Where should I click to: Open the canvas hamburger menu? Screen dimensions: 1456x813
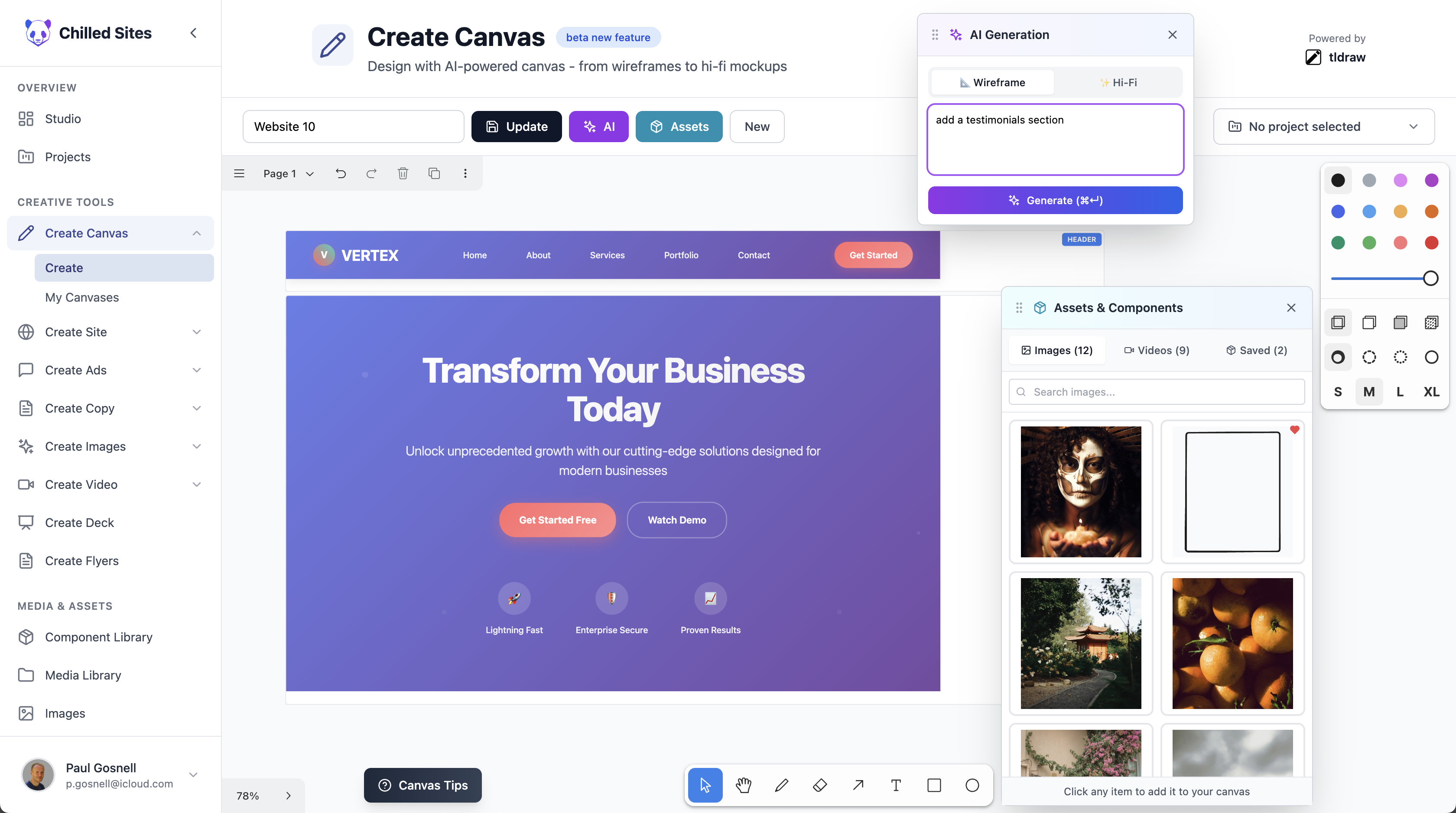(x=239, y=174)
